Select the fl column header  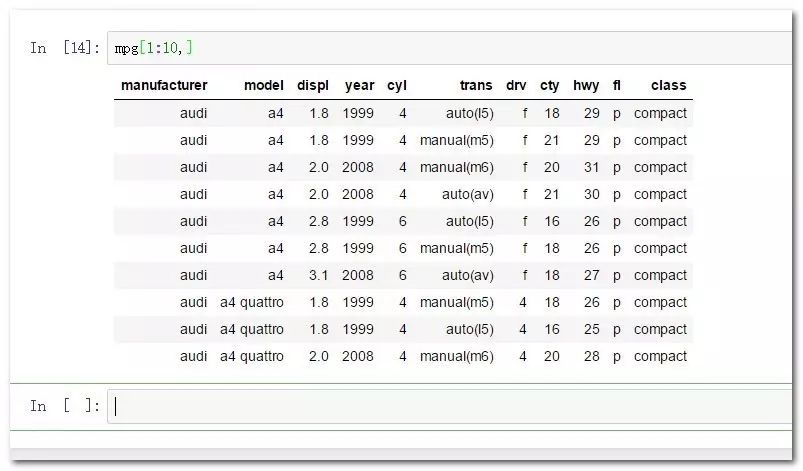point(617,85)
